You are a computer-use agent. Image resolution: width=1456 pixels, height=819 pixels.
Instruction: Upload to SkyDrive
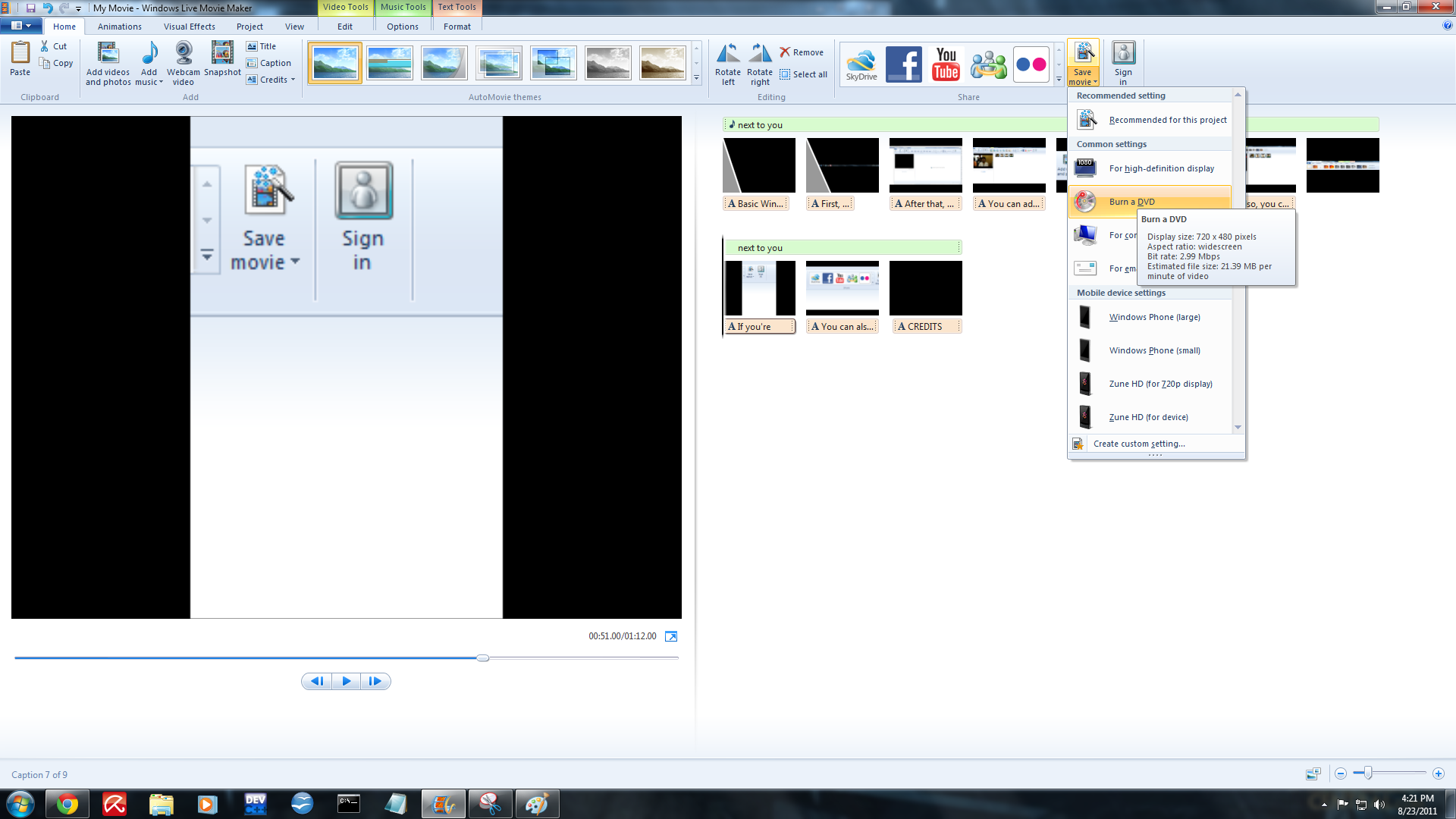tap(861, 64)
